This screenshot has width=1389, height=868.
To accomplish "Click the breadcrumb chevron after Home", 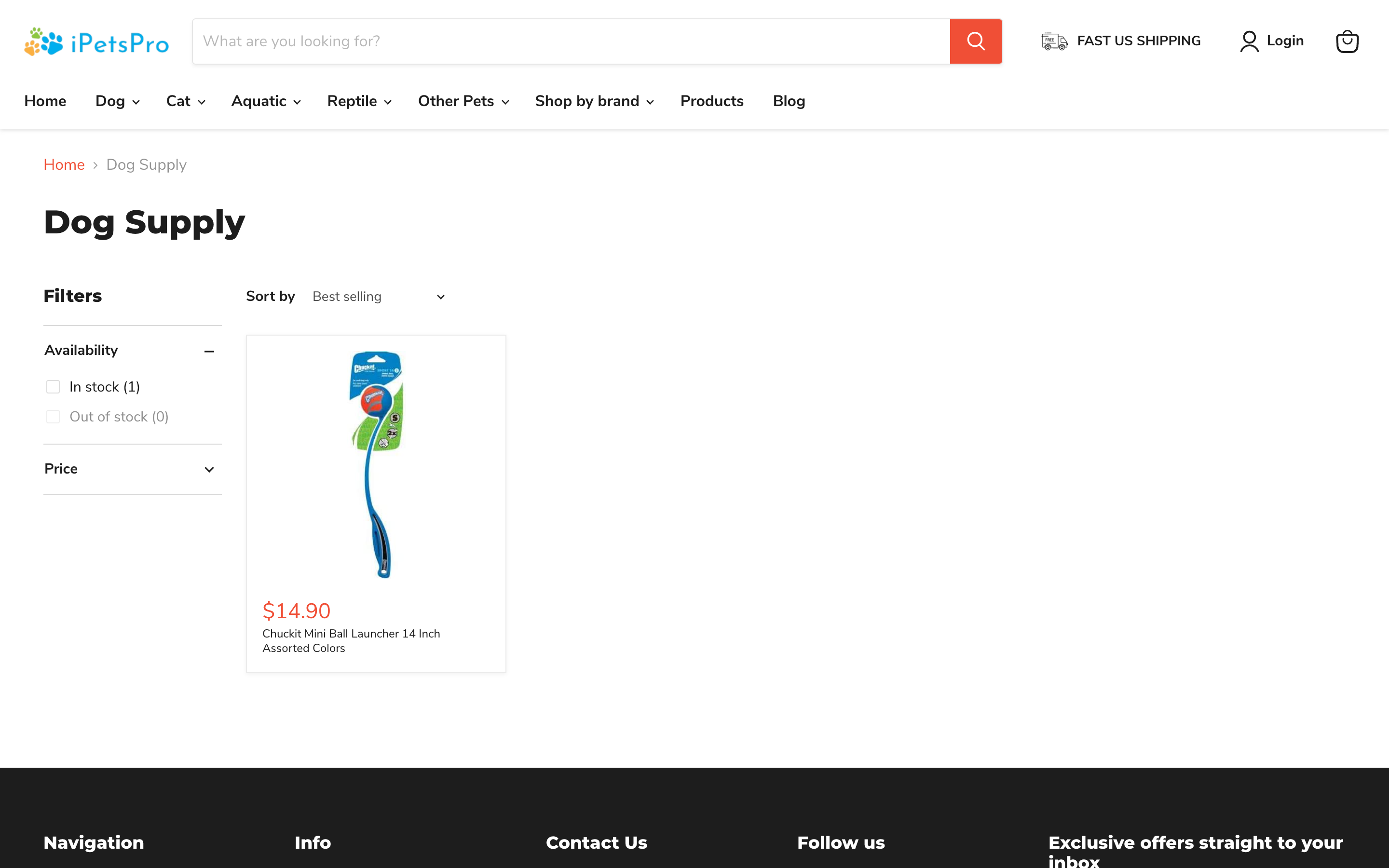I will point(95,165).
